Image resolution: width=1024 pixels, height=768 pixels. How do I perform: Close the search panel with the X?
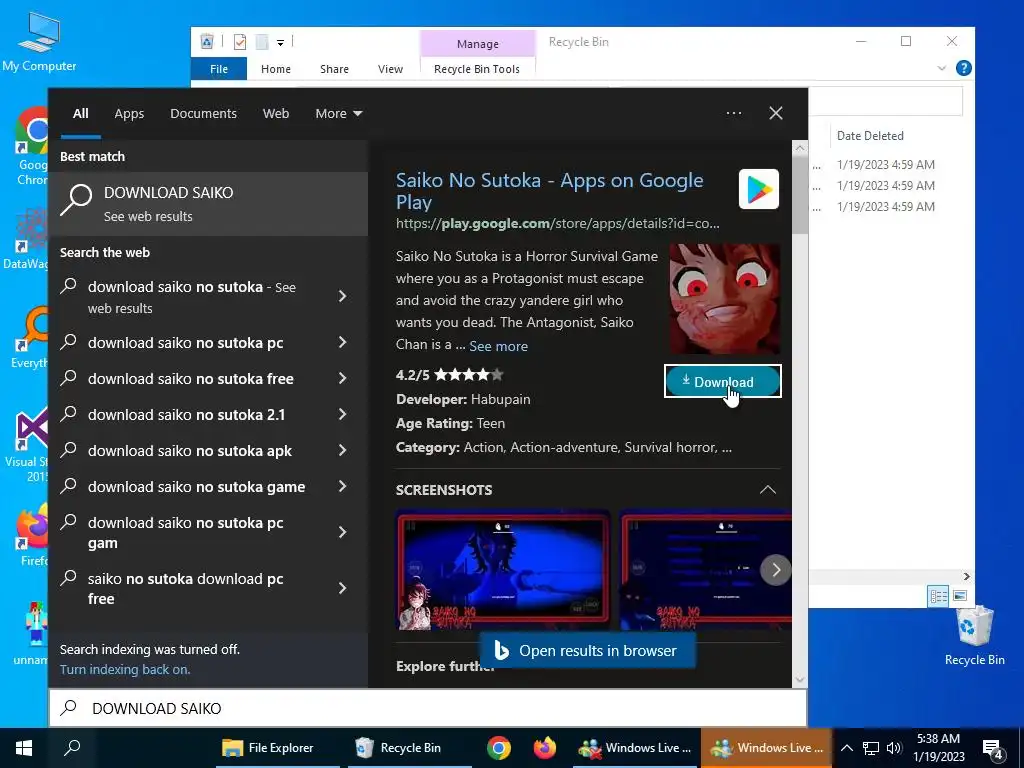(776, 113)
